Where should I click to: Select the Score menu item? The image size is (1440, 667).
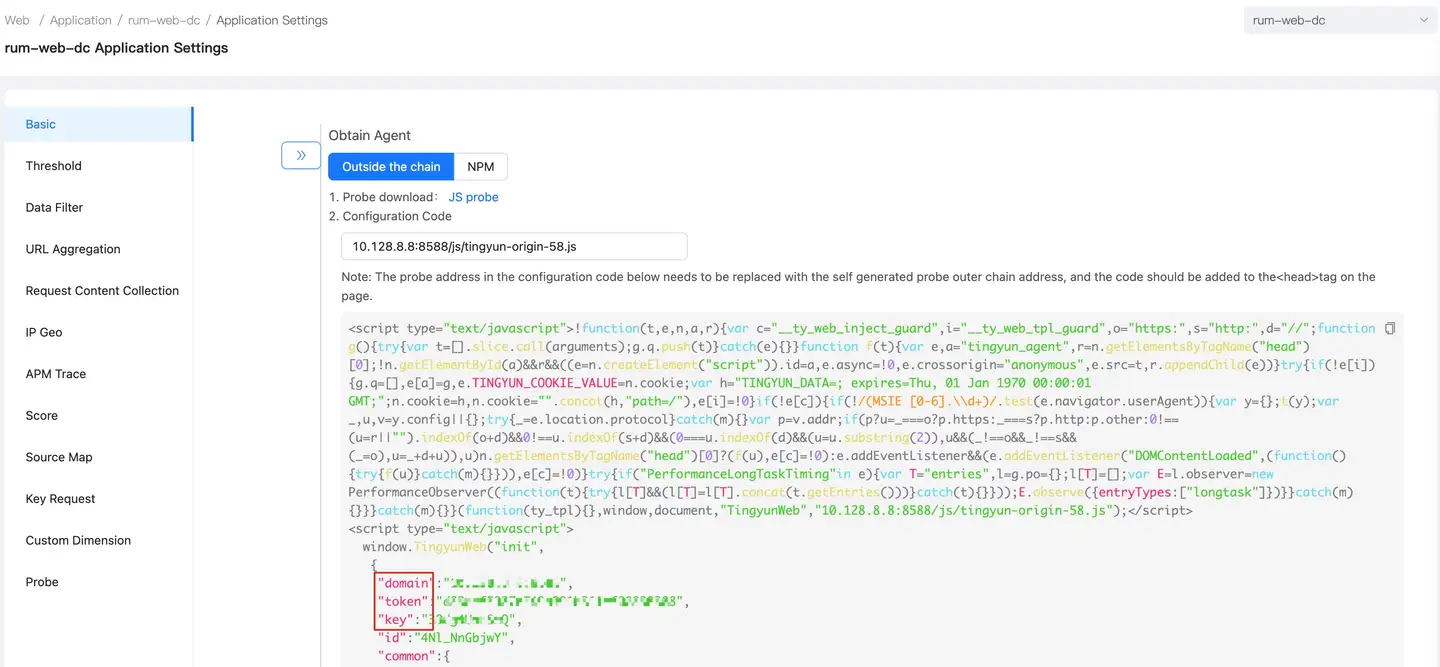42,416
